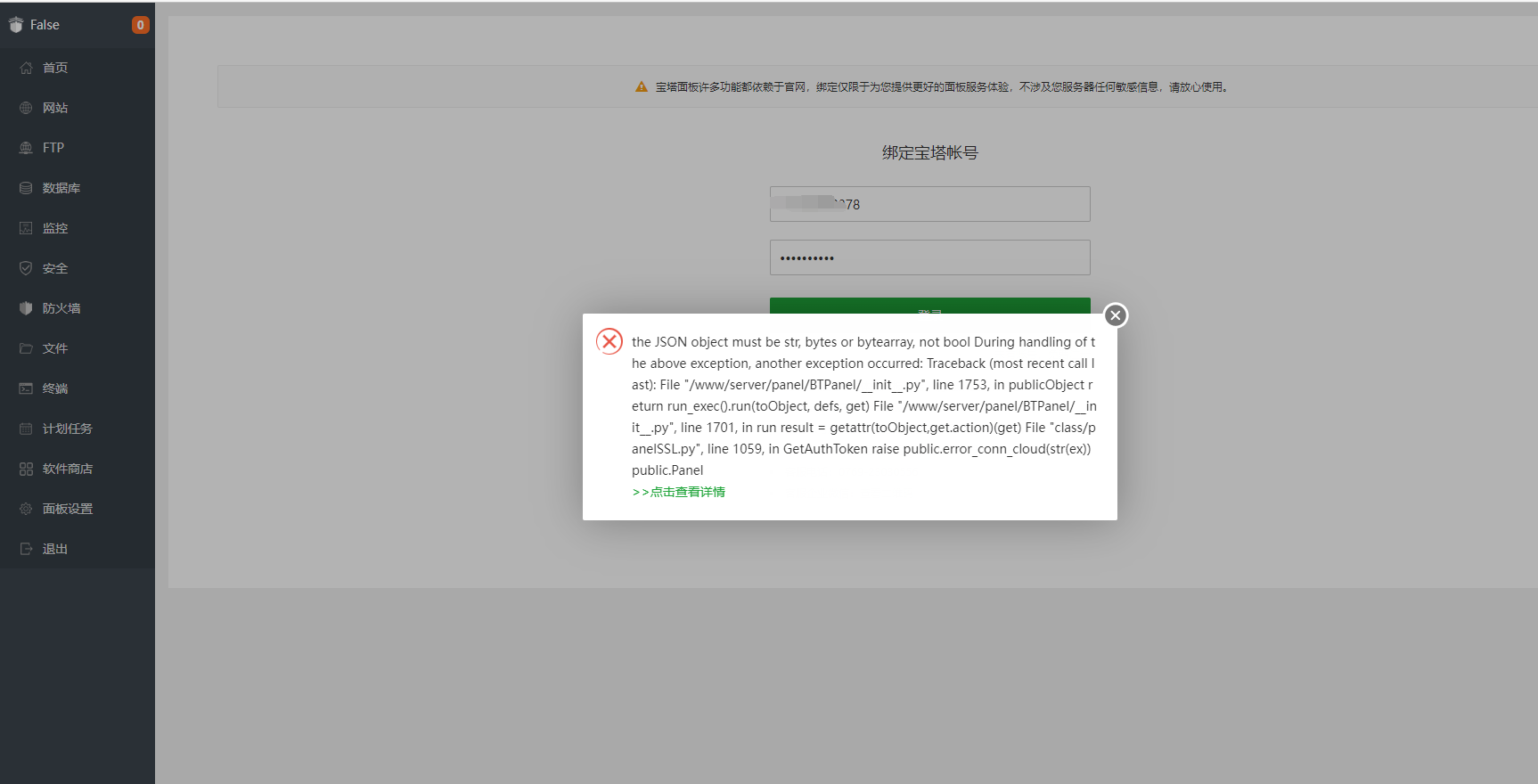
Task: Click the firewall icon beside 防火墙
Action: click(26, 308)
